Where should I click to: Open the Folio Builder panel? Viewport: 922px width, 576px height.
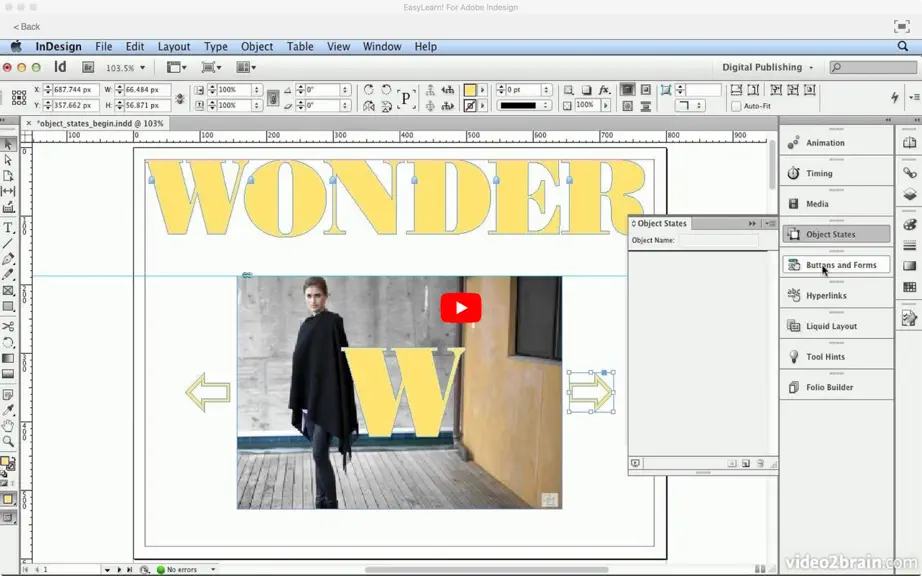tap(836, 387)
